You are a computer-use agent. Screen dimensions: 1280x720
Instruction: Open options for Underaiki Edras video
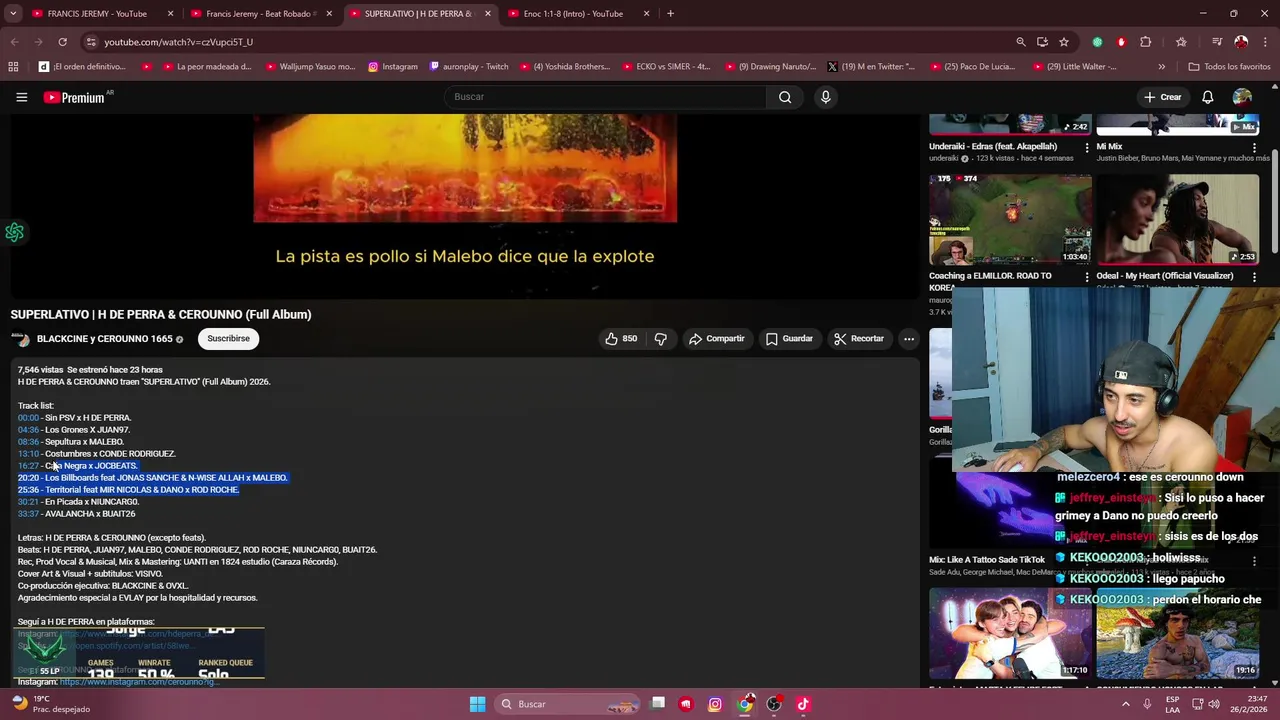tap(1087, 147)
